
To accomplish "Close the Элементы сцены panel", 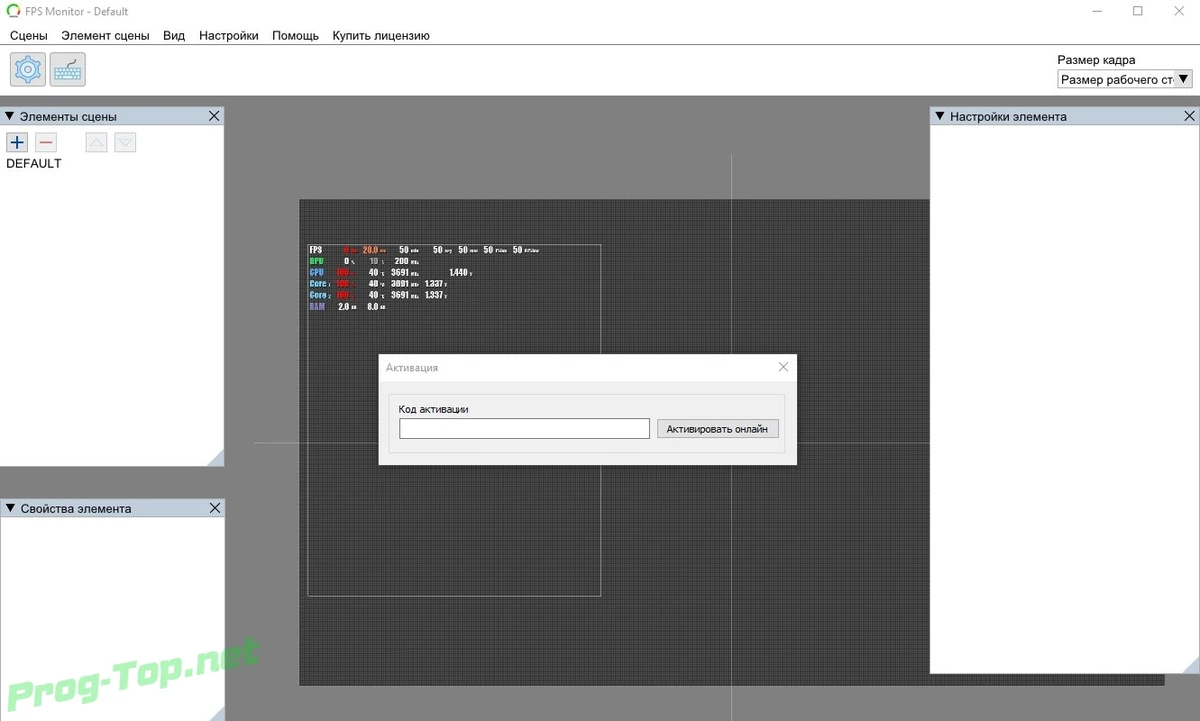I will (214, 116).
